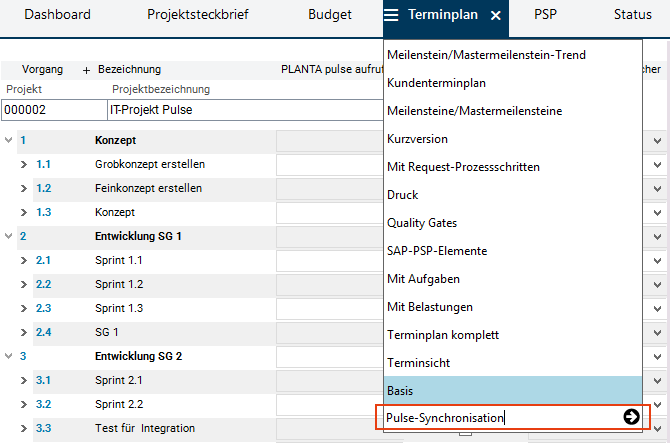670x443 pixels.
Task: Click the plus icon next to Vorgang
Action: pyautogui.click(x=86, y=70)
